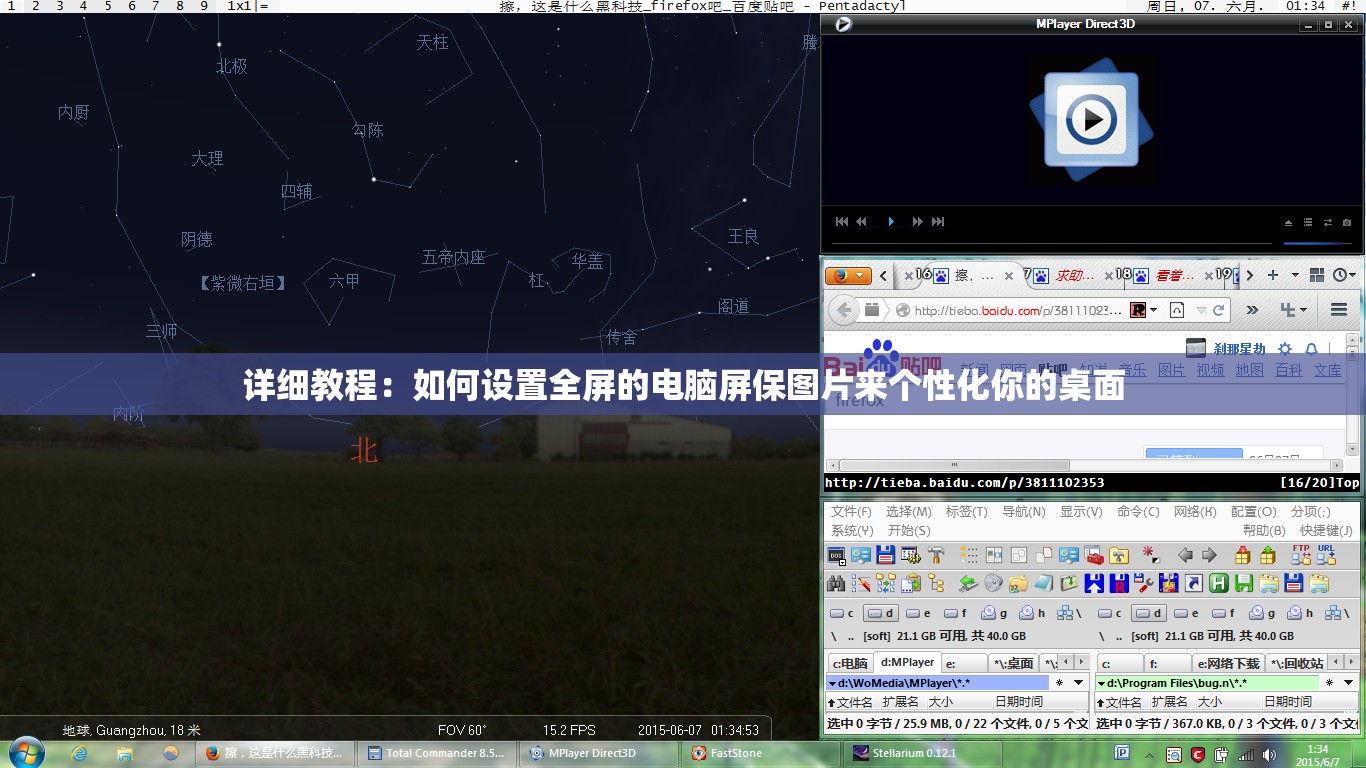
Task: Click the Firefox tab groups grid icon
Action: point(1317,275)
